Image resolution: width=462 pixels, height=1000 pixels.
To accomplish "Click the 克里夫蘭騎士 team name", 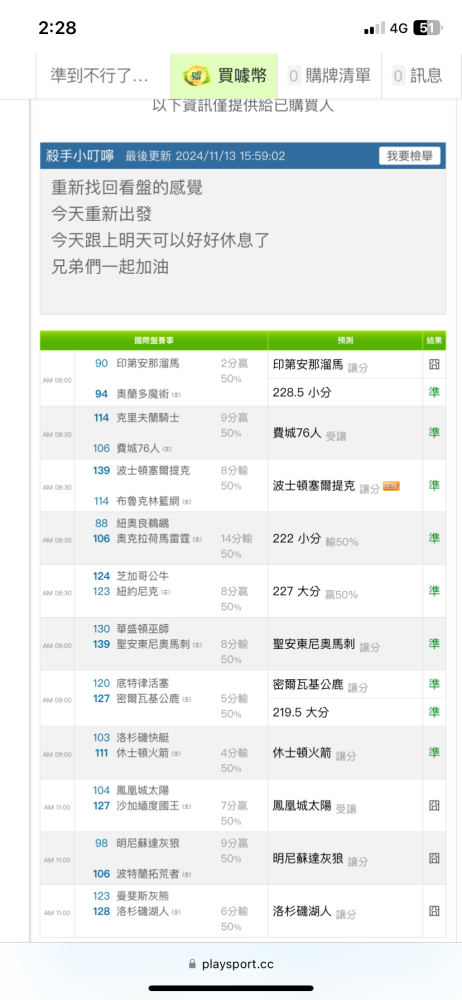I will point(148,418).
